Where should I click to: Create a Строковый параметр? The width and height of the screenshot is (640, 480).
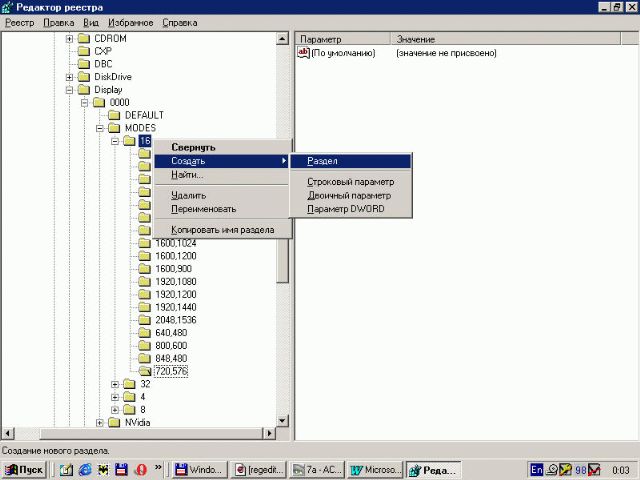pos(351,182)
